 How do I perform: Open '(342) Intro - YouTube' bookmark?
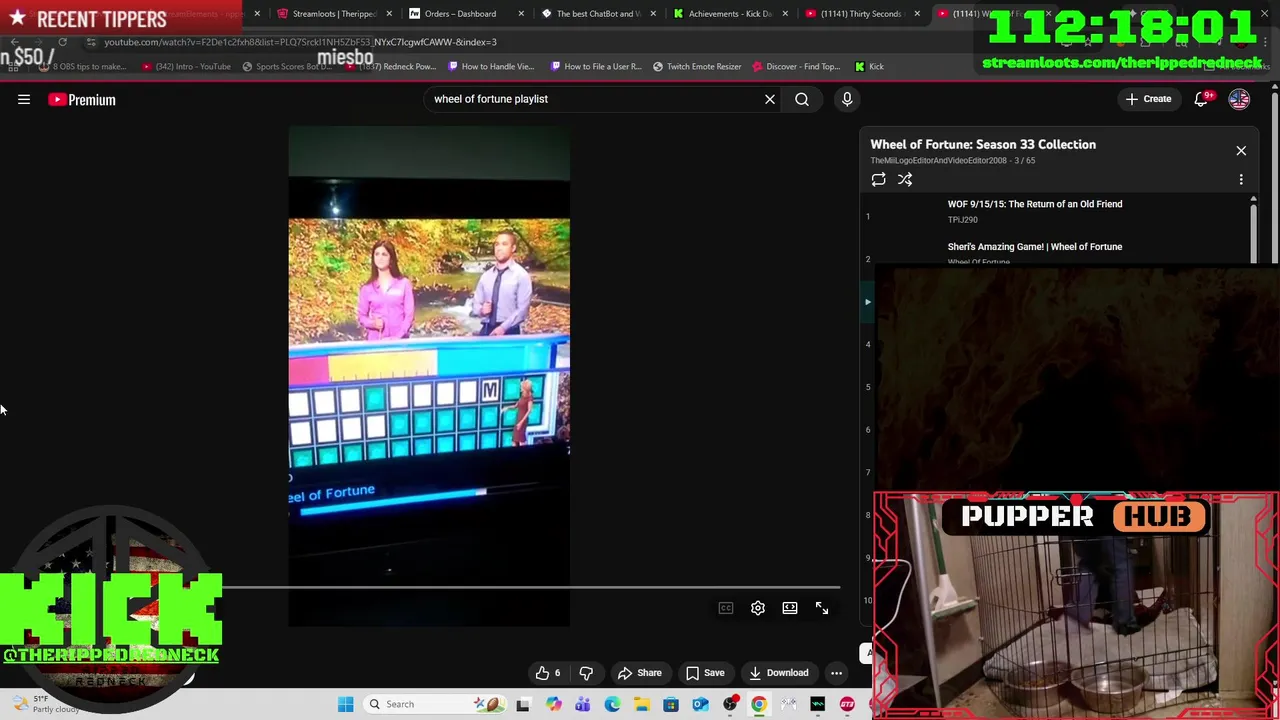[x=186, y=66]
